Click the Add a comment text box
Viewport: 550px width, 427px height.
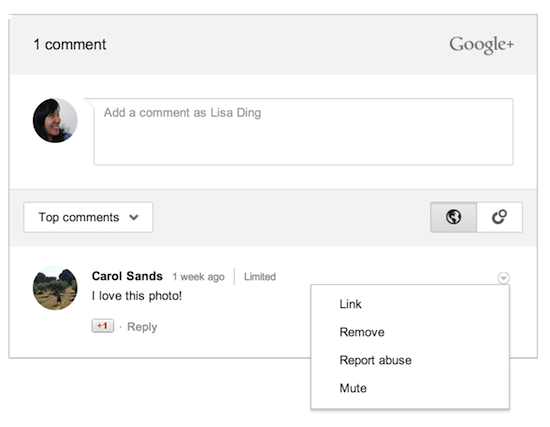303,132
